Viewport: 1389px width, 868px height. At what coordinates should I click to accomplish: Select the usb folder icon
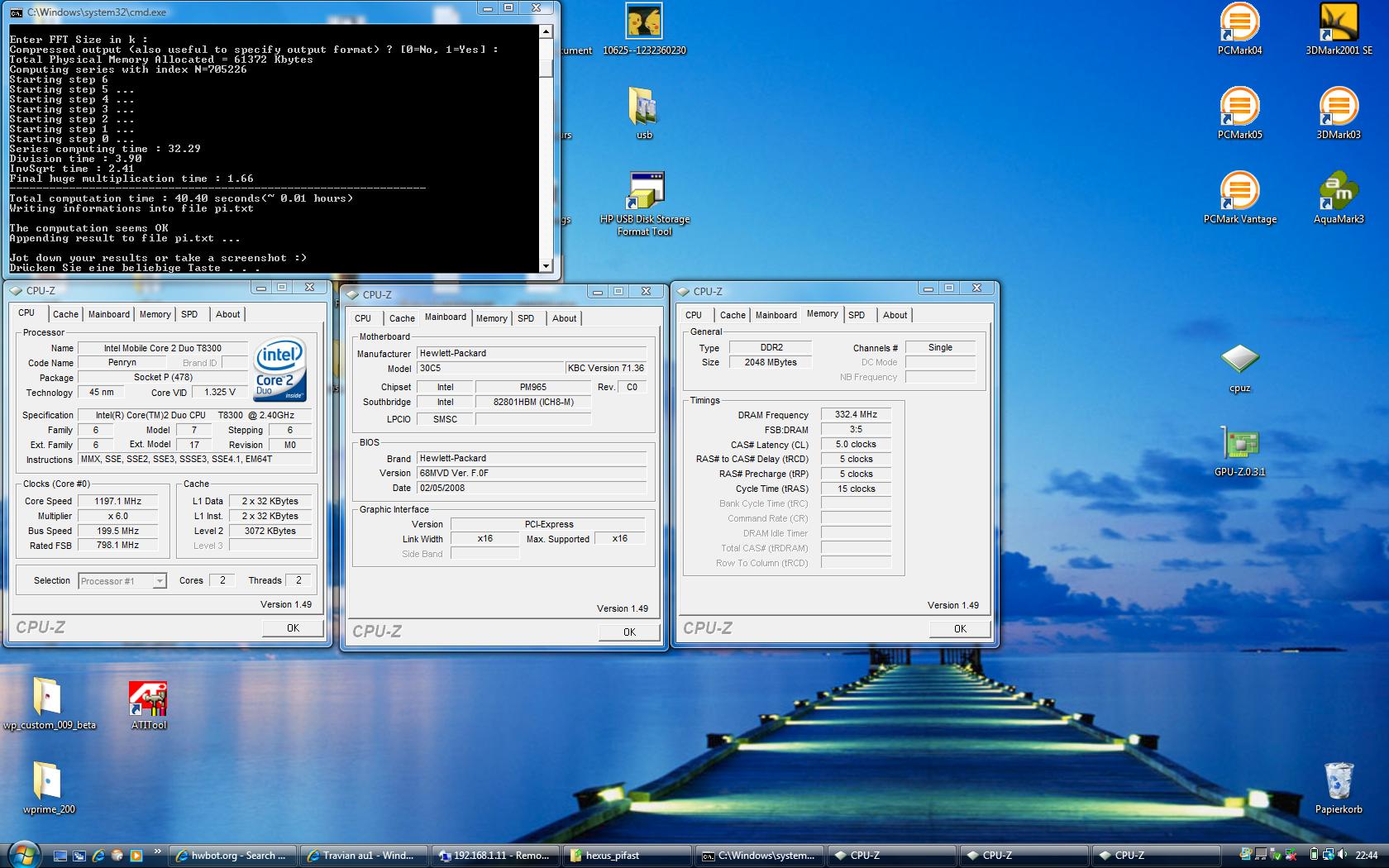644,113
